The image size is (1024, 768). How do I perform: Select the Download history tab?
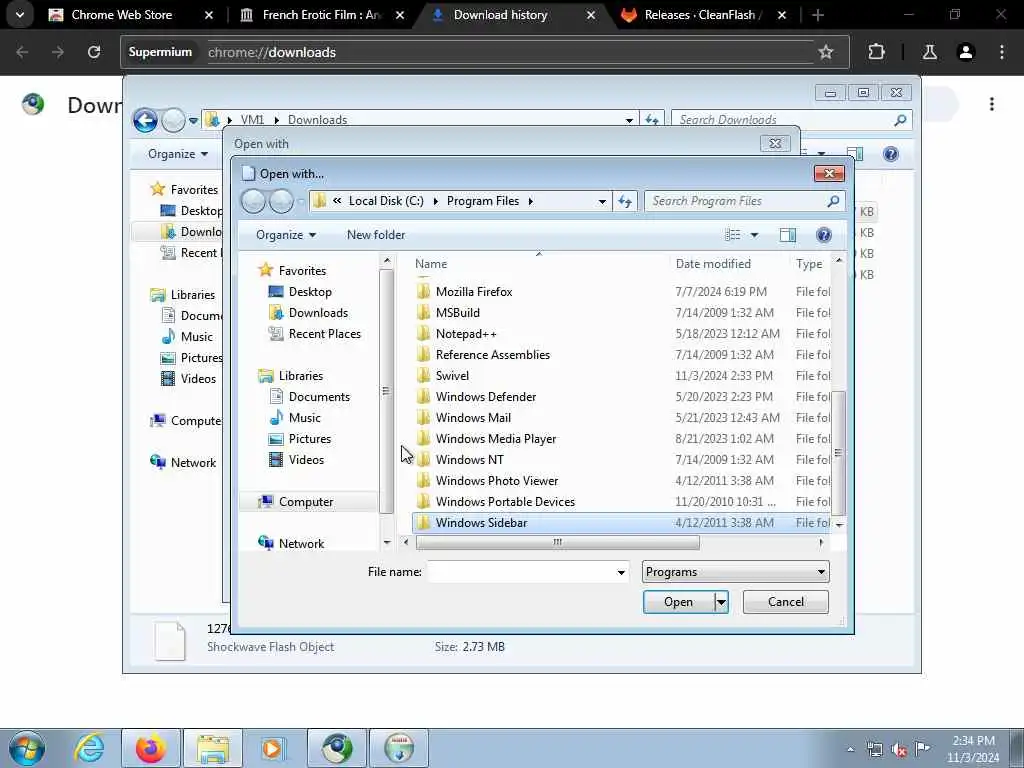(x=500, y=14)
